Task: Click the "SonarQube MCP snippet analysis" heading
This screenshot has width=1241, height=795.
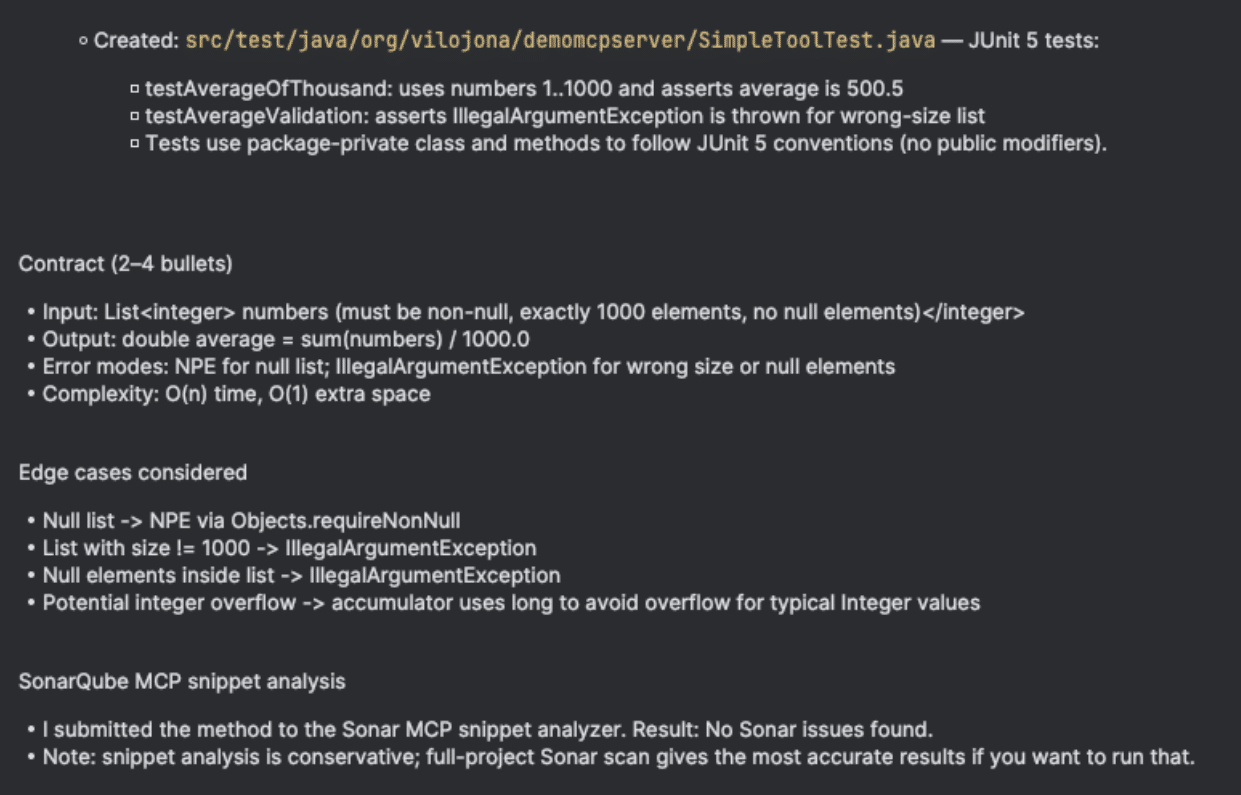Action: (x=182, y=681)
